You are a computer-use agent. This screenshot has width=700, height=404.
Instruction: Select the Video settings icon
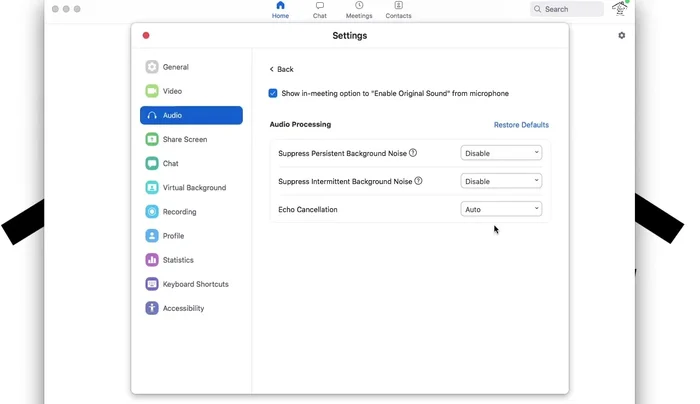pyautogui.click(x=152, y=91)
